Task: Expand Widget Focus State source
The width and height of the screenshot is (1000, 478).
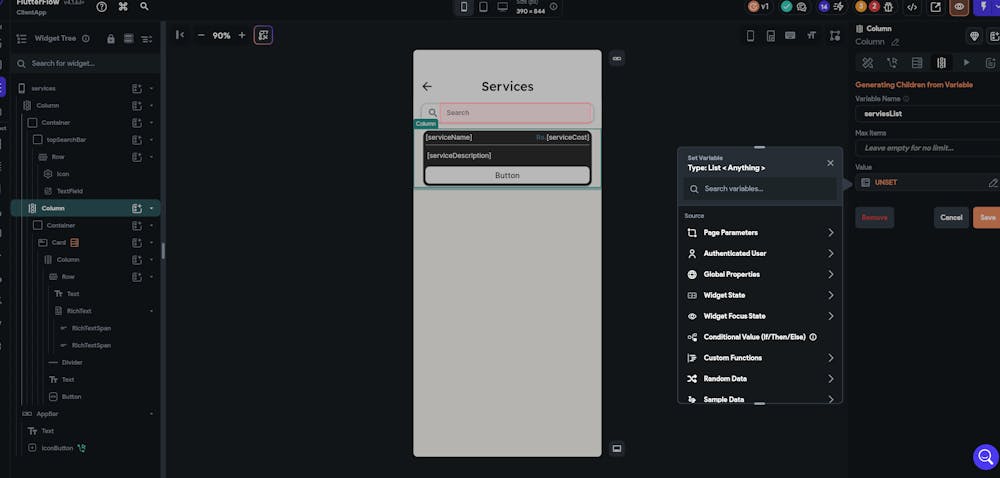Action: [x=760, y=316]
